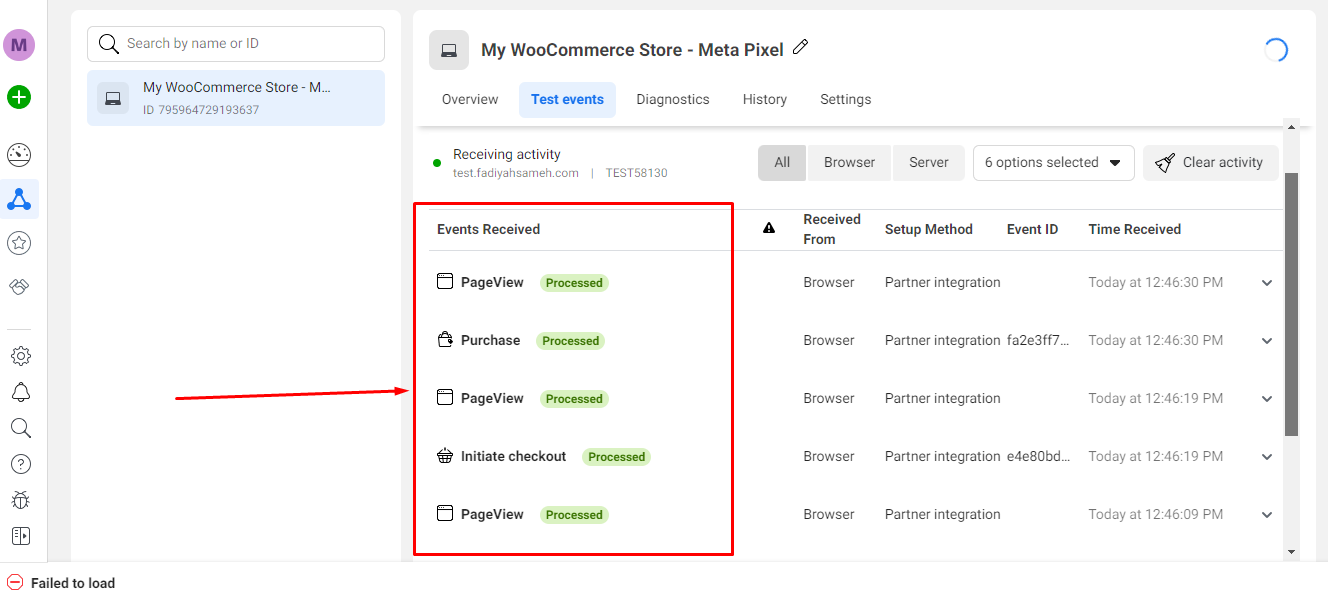
Task: Open the handshake partner integrations icon
Action: [19, 286]
